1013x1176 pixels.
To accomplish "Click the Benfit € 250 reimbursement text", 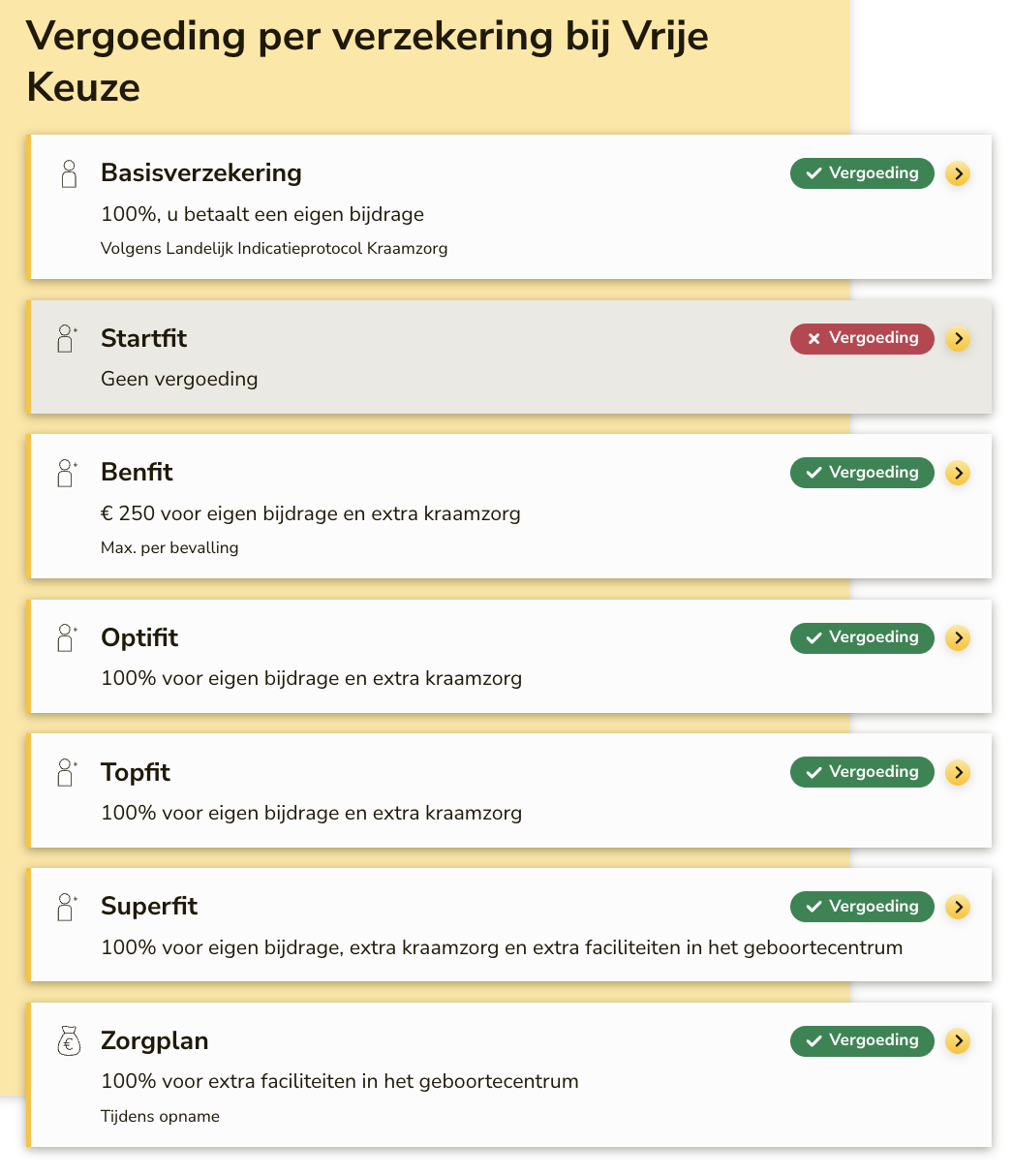I will click(310, 514).
